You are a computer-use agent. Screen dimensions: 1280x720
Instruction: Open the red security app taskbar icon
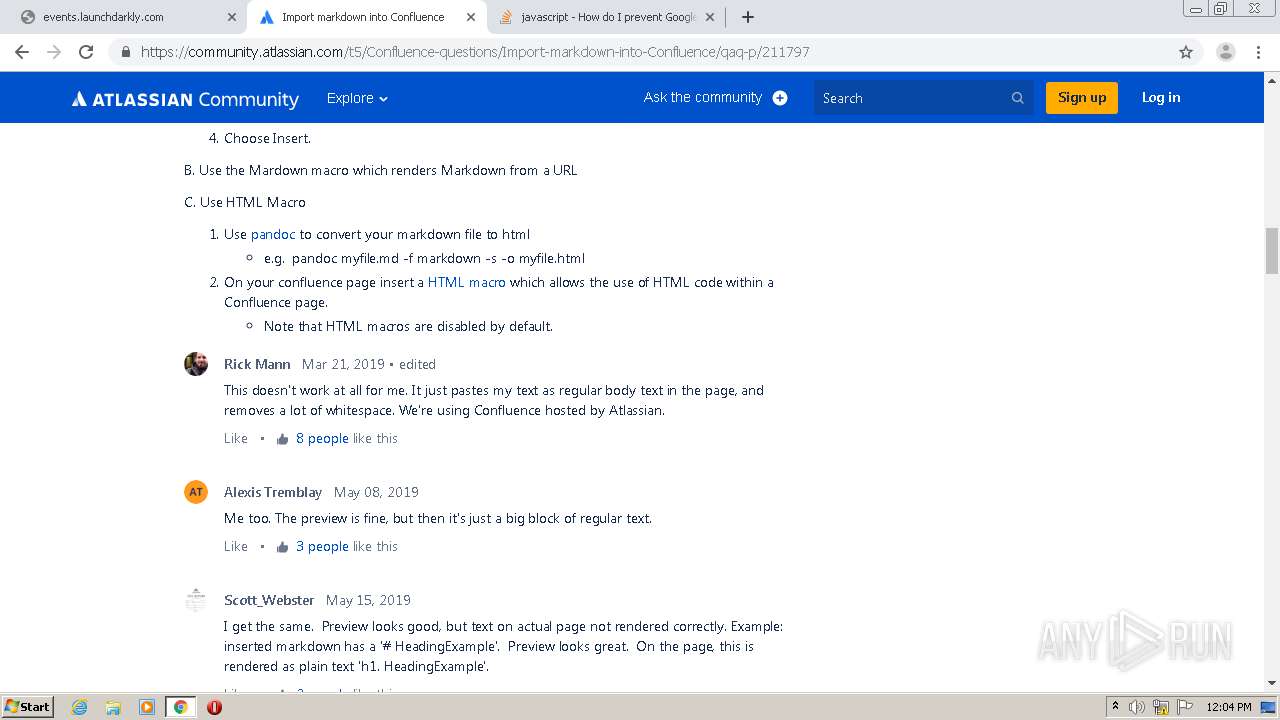click(x=214, y=707)
